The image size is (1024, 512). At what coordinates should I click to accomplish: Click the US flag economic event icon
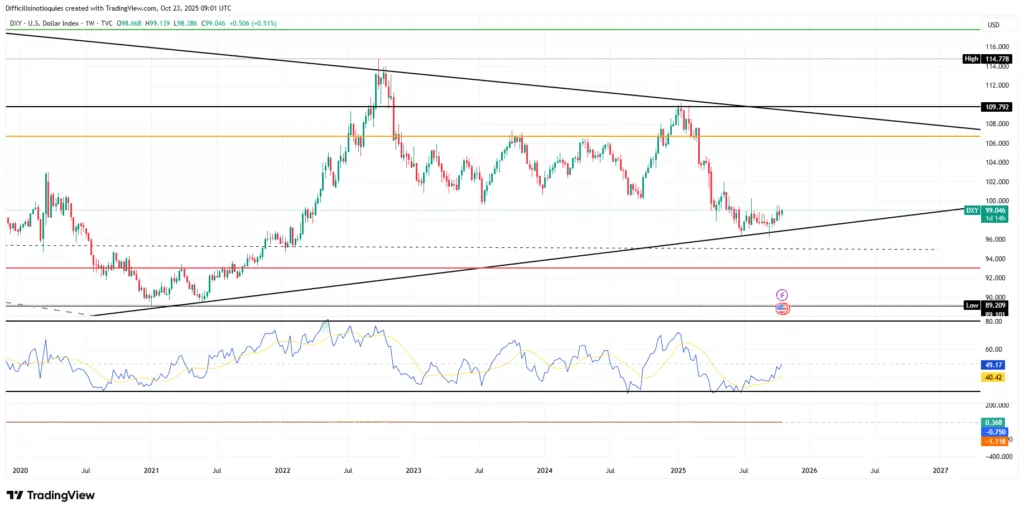coord(782,309)
